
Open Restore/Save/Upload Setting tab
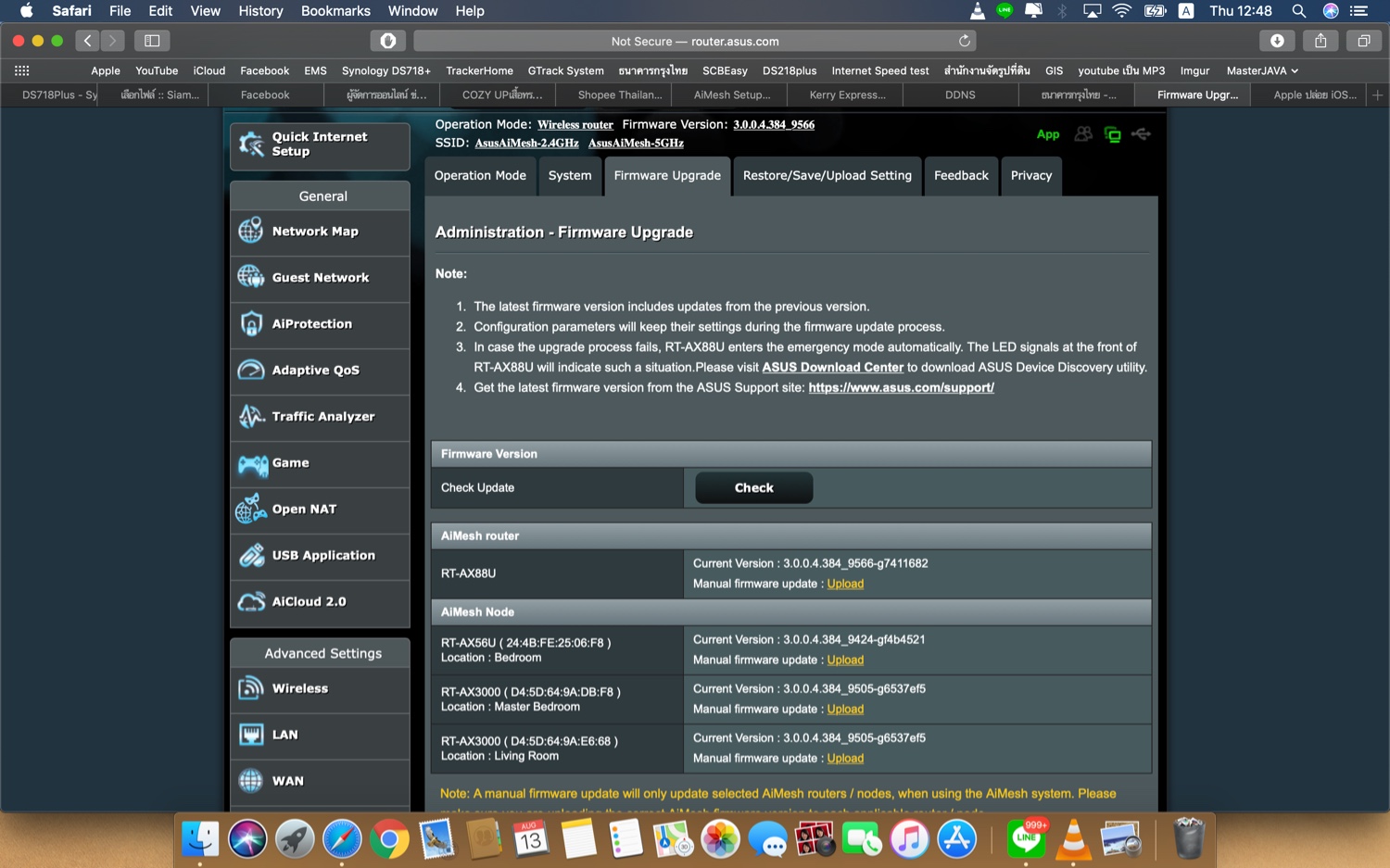828,176
